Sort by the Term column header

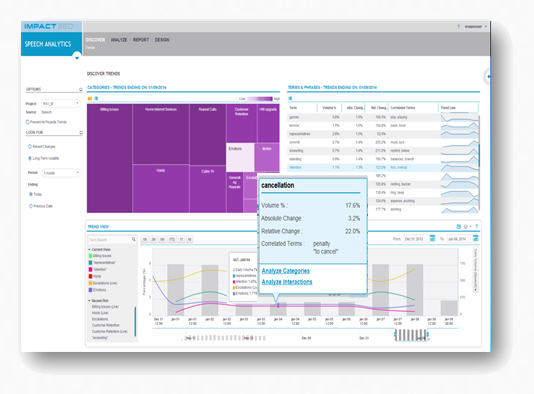(302, 108)
